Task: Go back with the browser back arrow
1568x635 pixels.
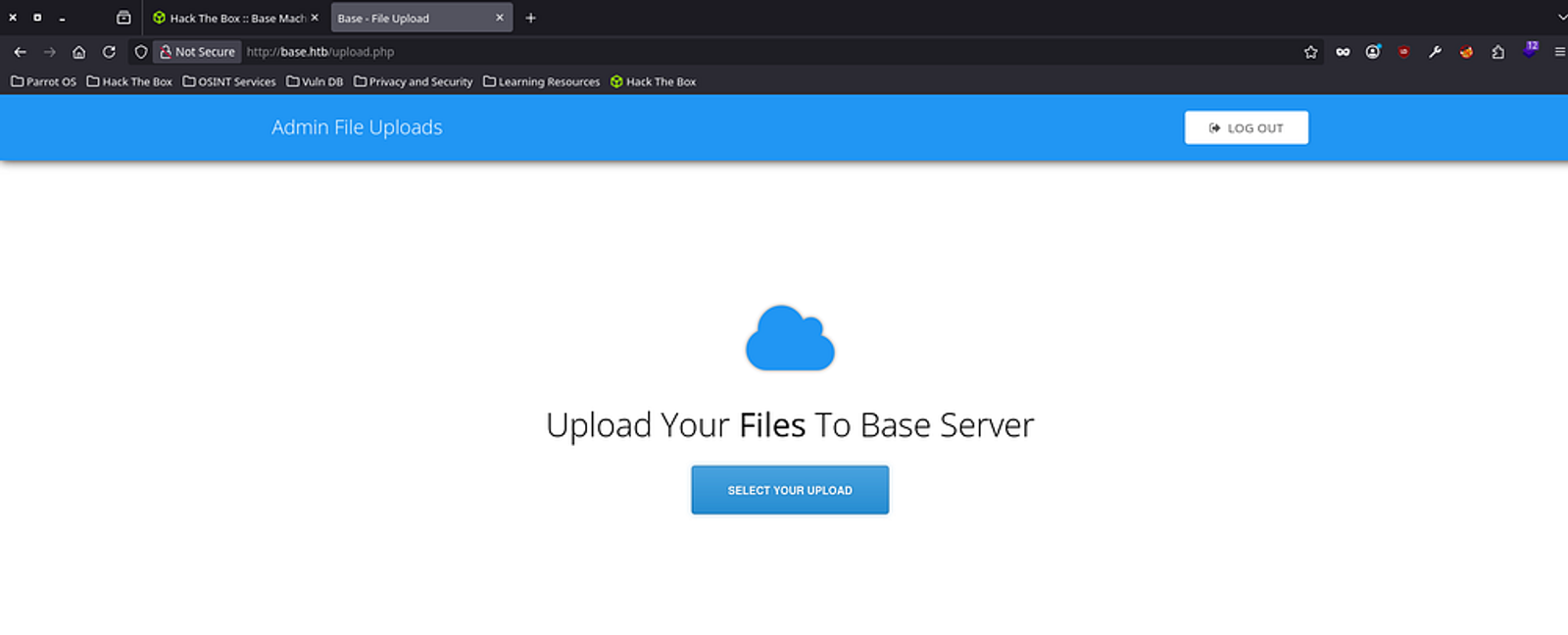Action: (20, 52)
